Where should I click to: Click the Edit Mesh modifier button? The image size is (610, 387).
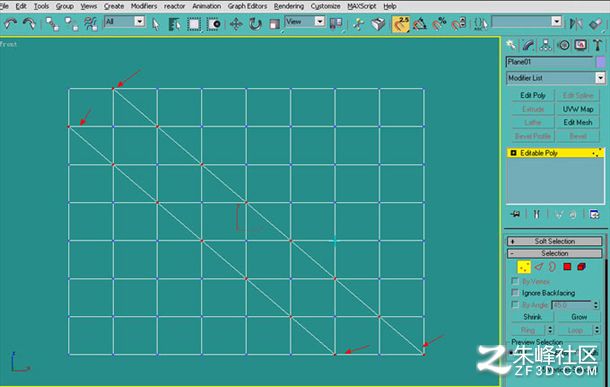(578, 123)
